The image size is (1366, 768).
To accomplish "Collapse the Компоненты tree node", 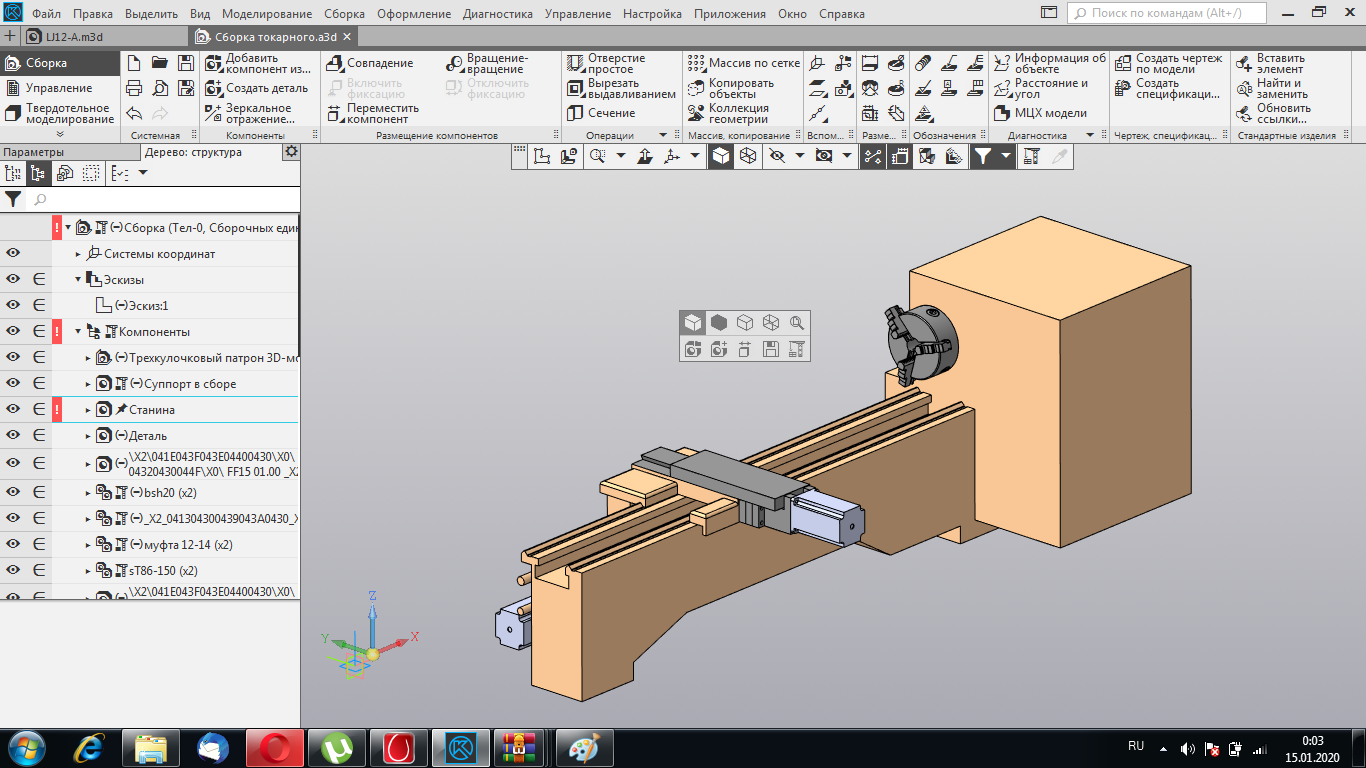I will 78,332.
